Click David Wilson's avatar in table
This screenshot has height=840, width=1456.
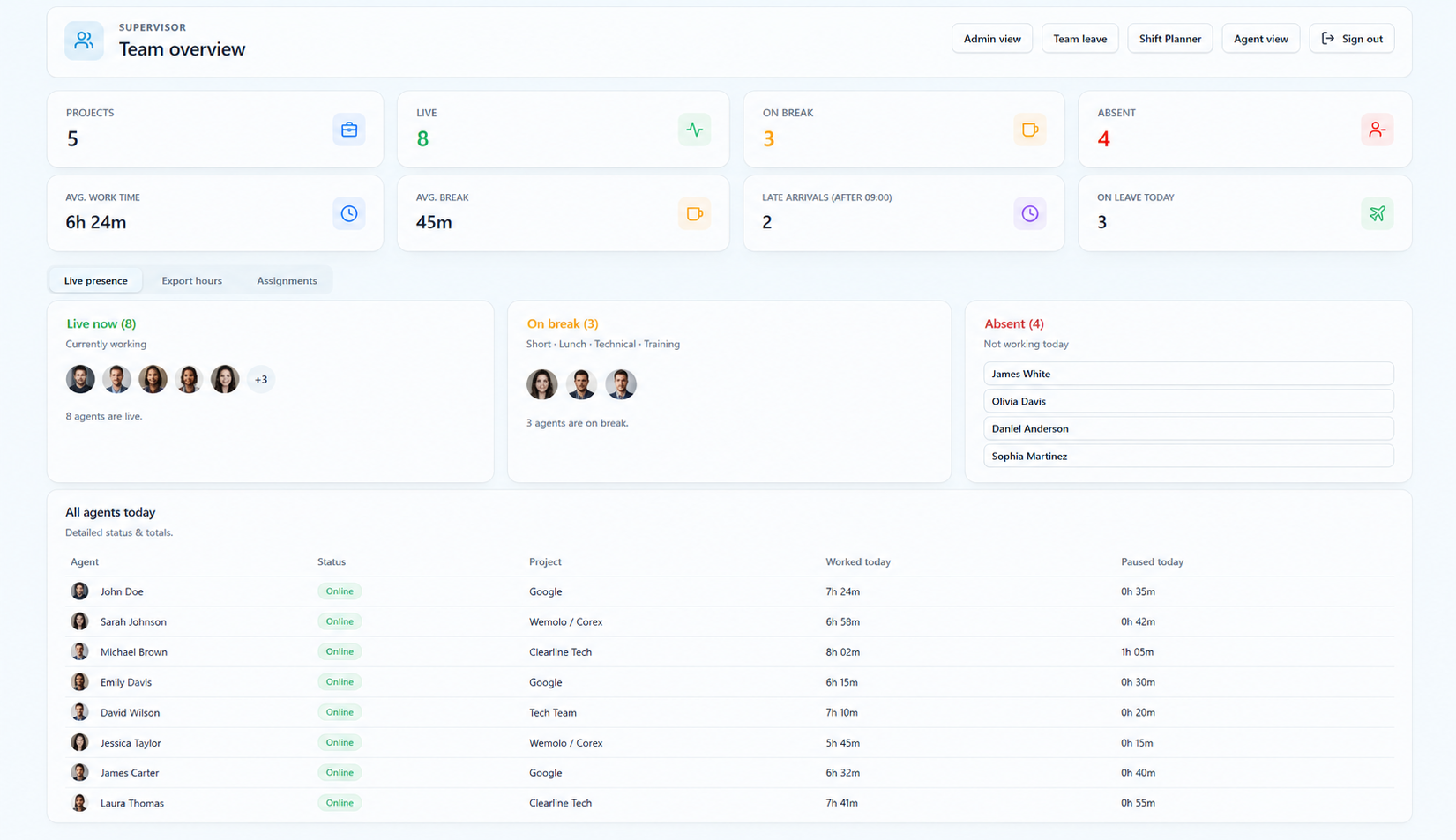[79, 712]
